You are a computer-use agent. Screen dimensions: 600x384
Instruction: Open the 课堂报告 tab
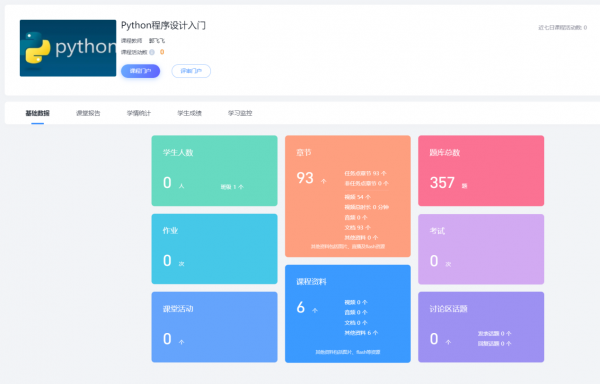click(x=88, y=113)
